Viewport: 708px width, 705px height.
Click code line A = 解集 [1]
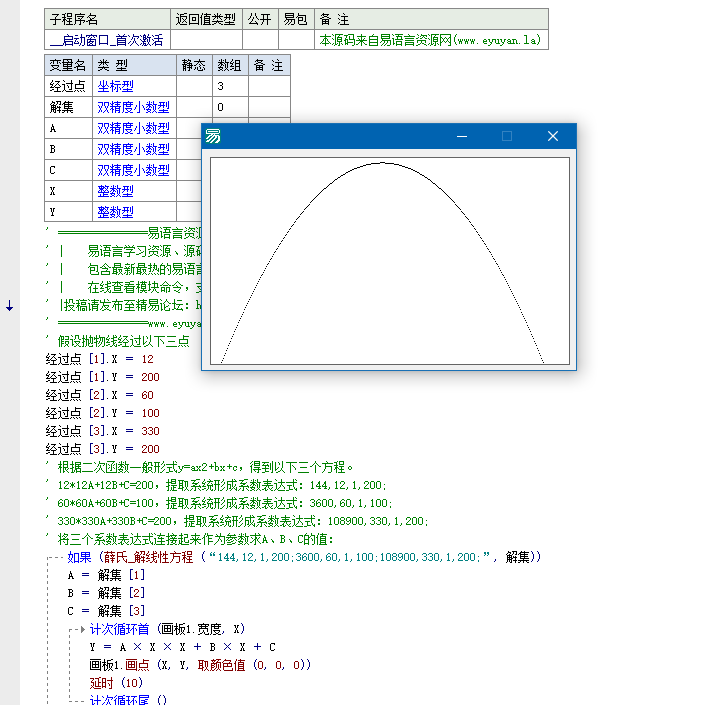106,575
